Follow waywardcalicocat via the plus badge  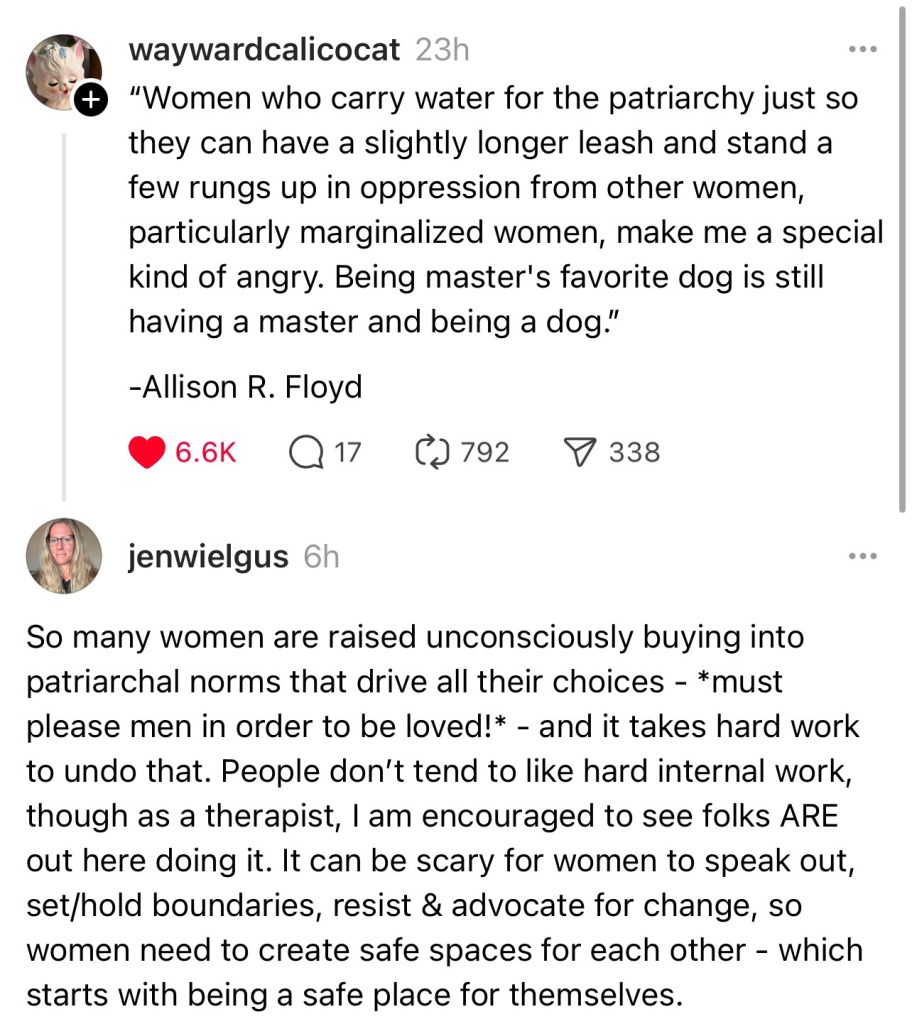coord(90,100)
